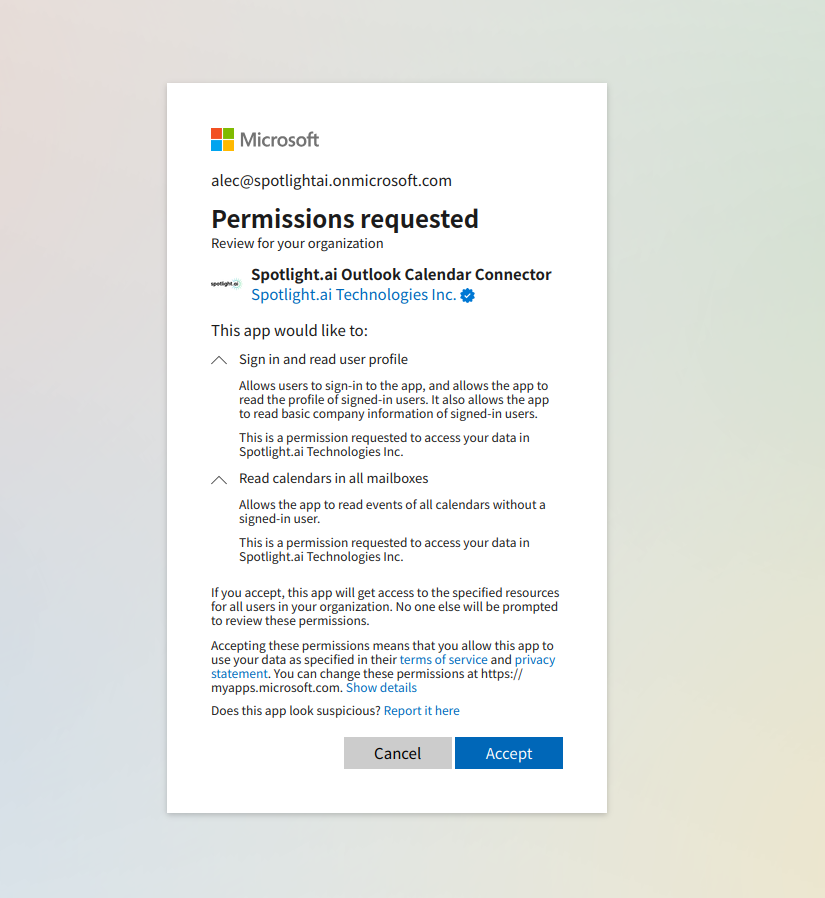Collapse the Sign in and read user profile chevron

[219, 360]
